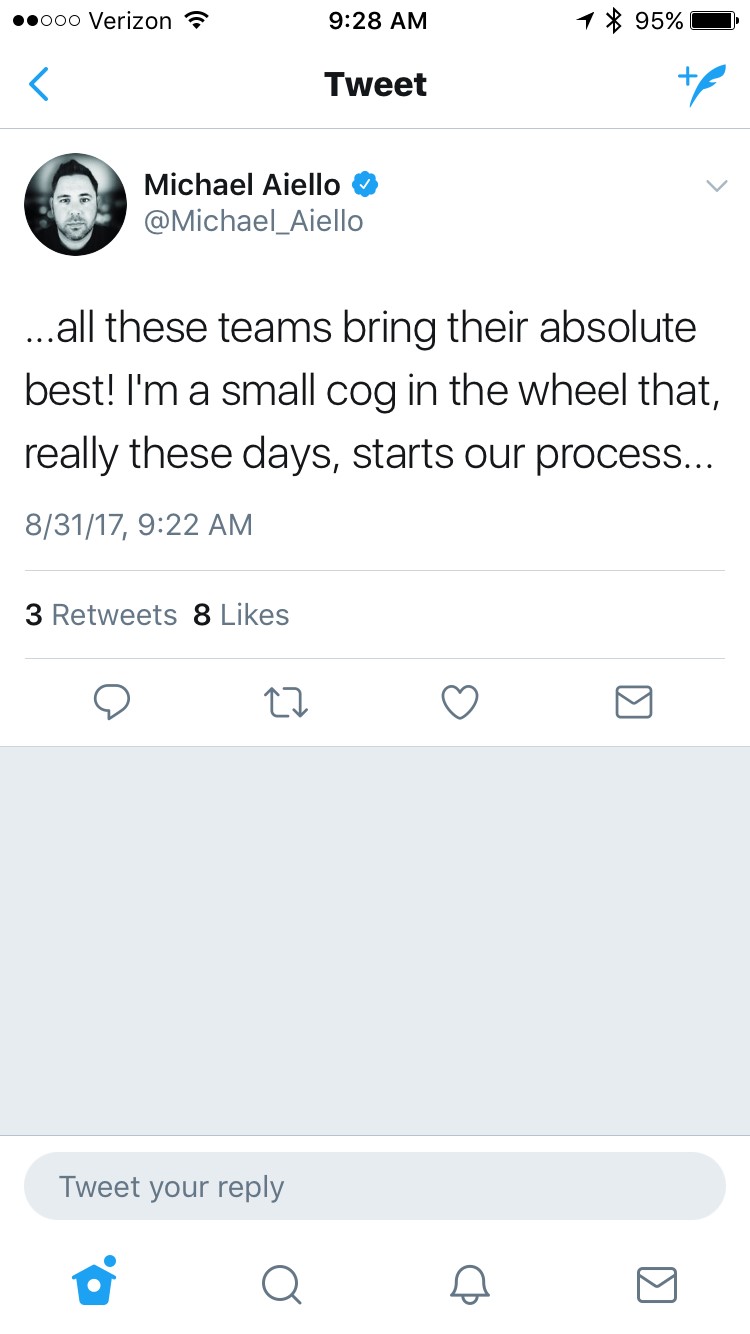View the 8 Likes list
The width and height of the screenshot is (750, 1334).
pyautogui.click(x=241, y=615)
